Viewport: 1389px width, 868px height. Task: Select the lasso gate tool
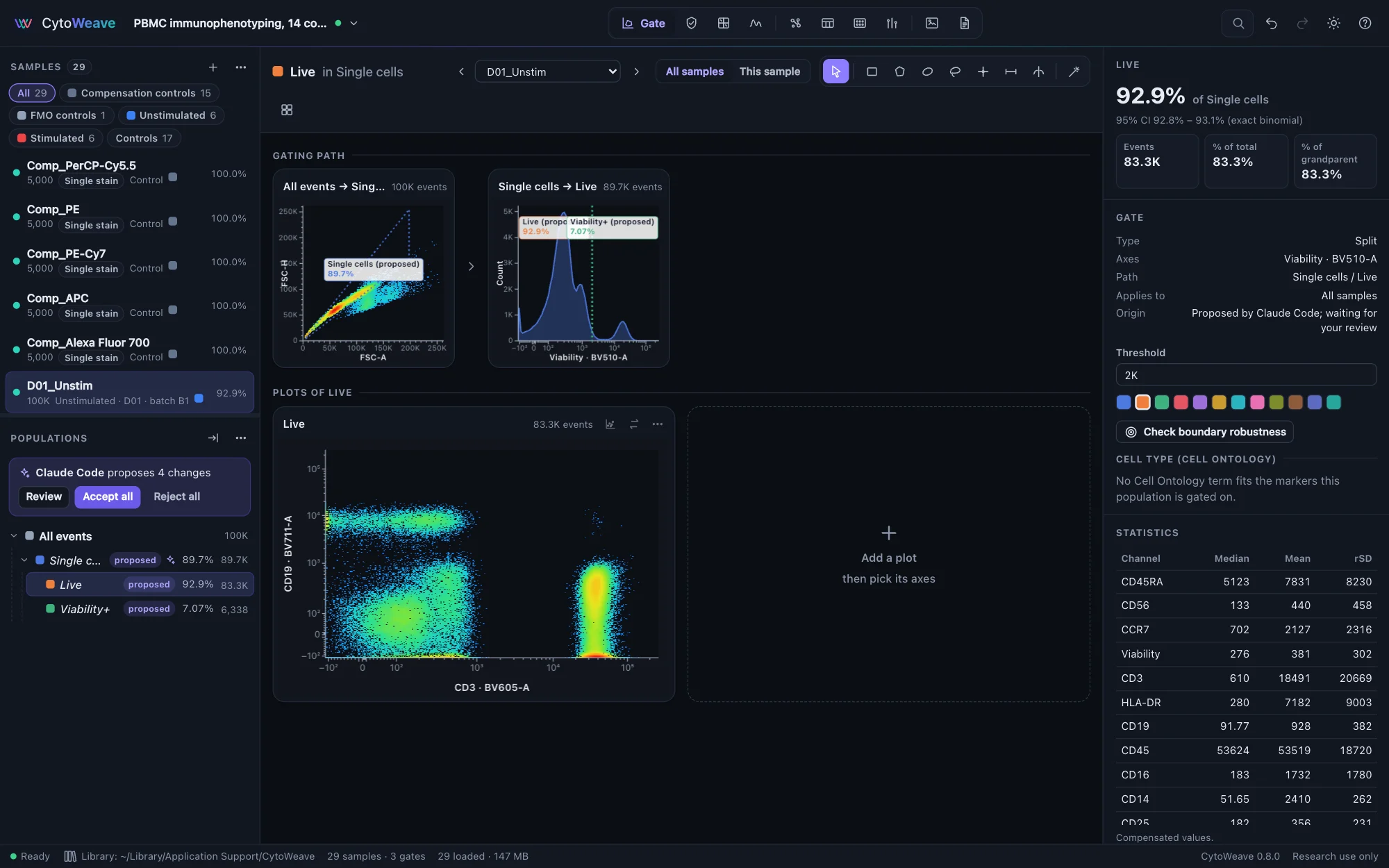[955, 72]
